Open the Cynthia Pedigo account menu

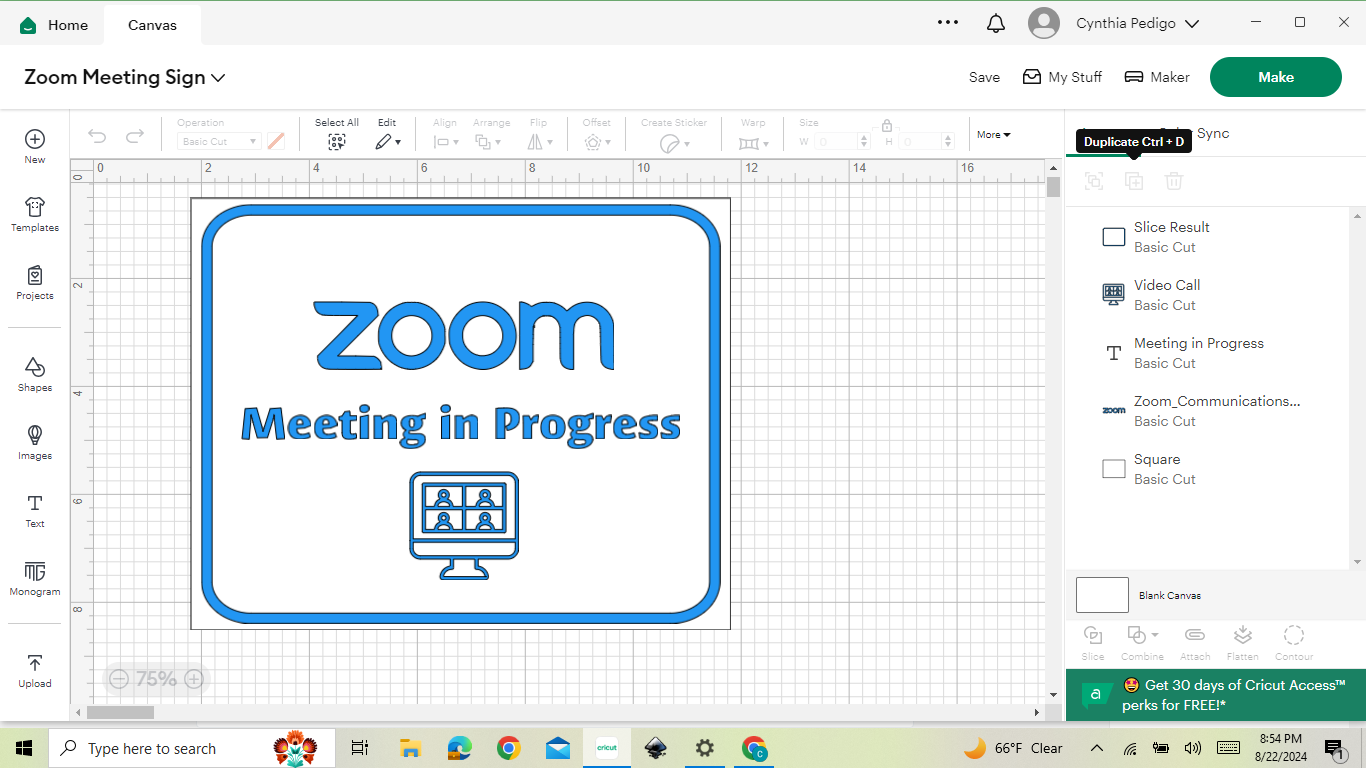1138,23
